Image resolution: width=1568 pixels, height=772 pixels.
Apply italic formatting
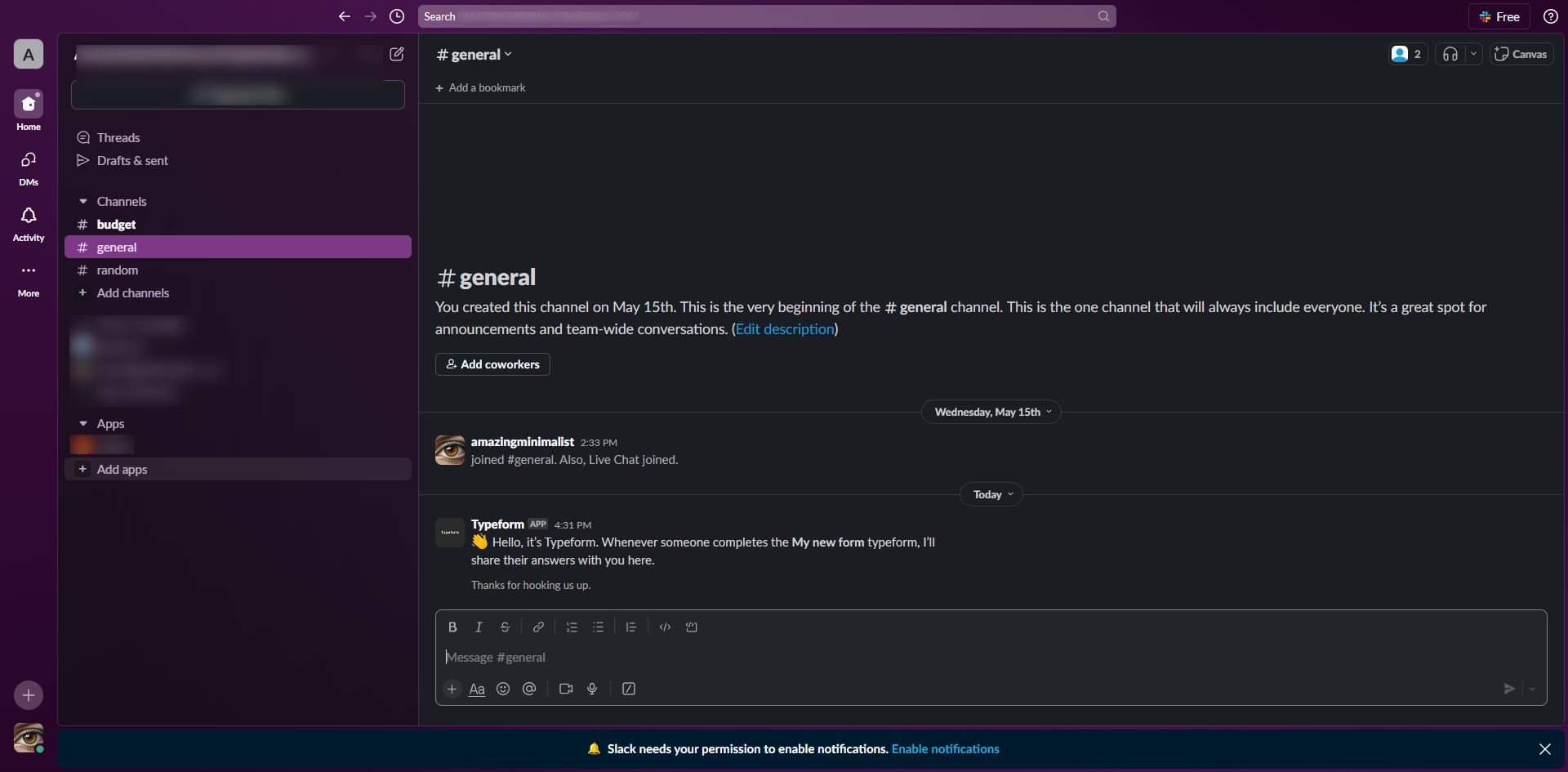479,627
